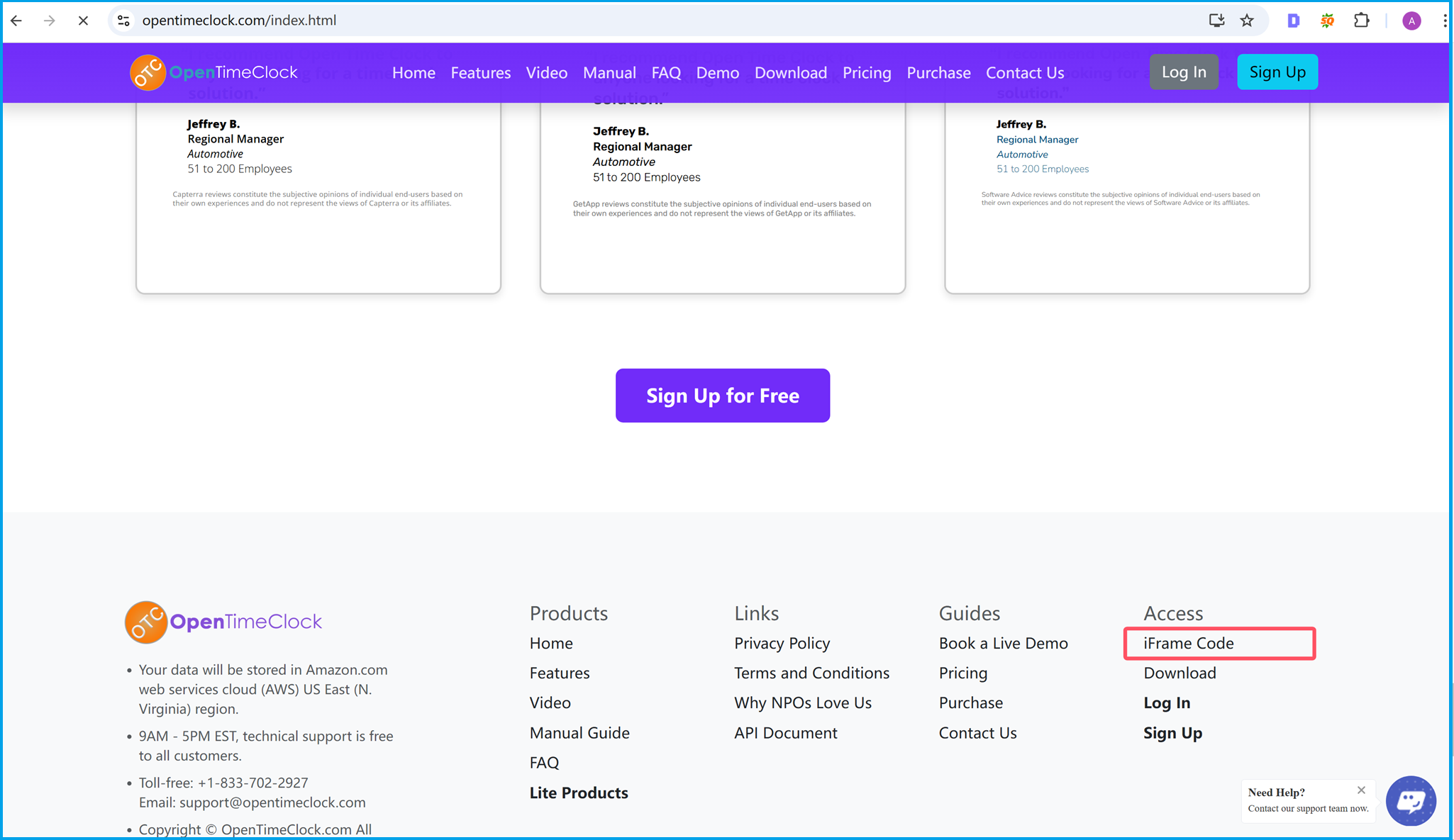The height and width of the screenshot is (840, 1454).
Task: Open the API Document link
Action: point(786,732)
